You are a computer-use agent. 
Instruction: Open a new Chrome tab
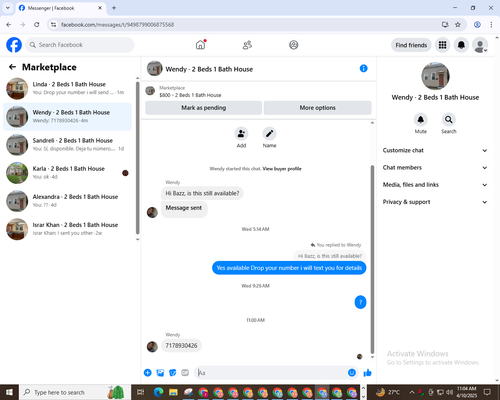coord(114,8)
